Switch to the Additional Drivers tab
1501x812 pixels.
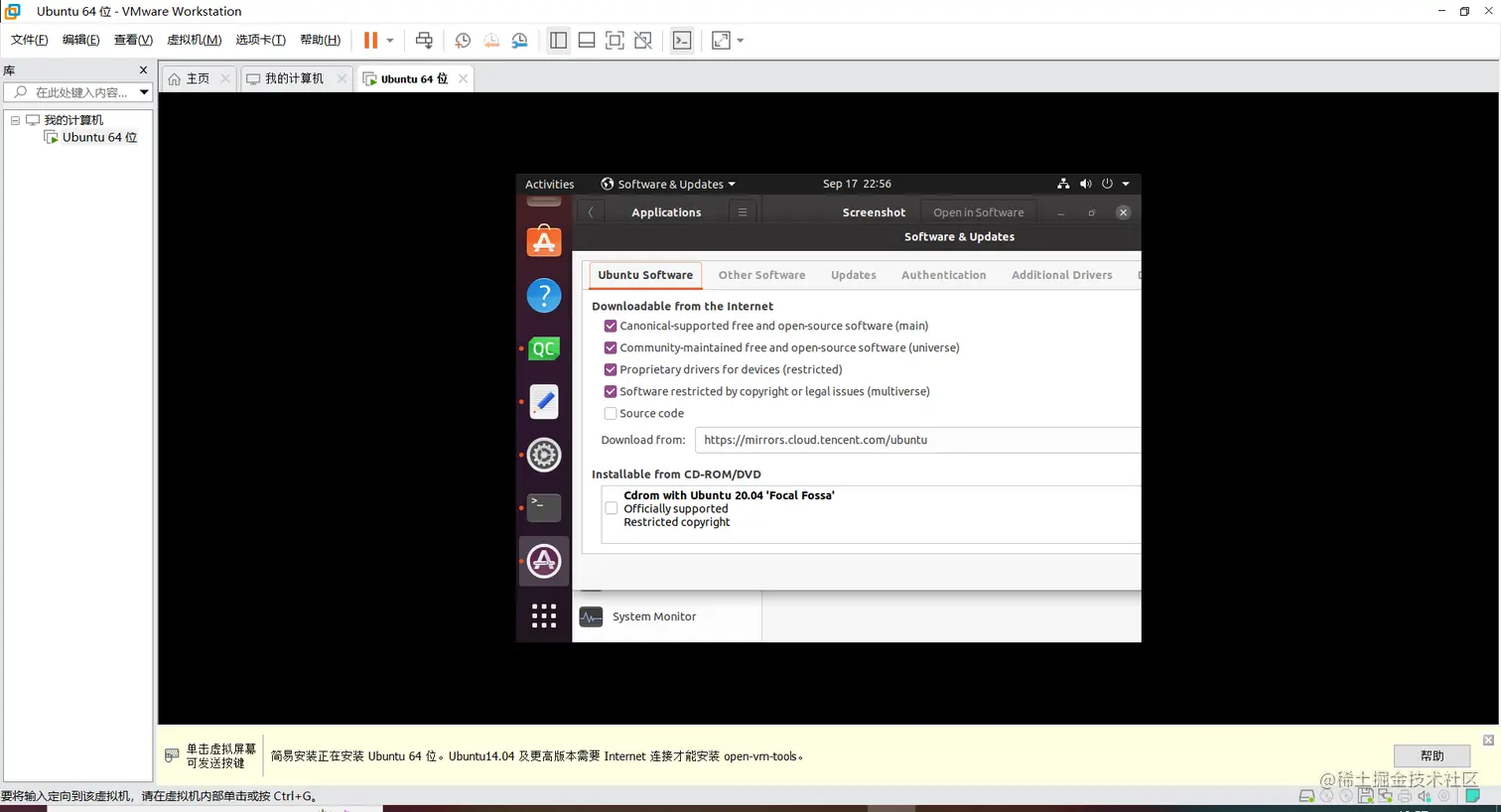(1062, 275)
